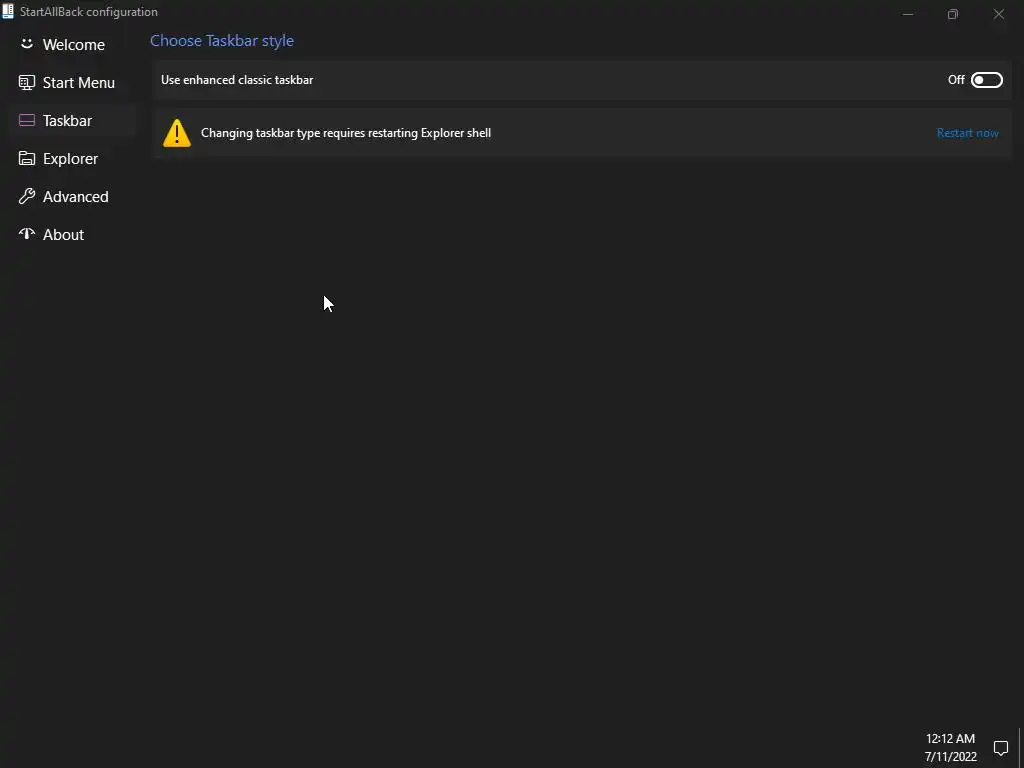The image size is (1024, 768).
Task: Click the Explorer shell restart warning text
Action: 345,133
